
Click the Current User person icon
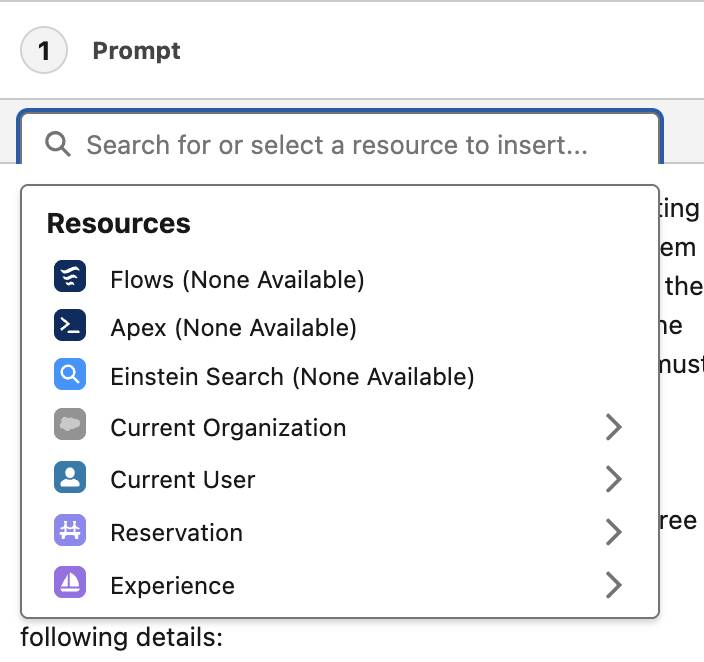pos(70,477)
